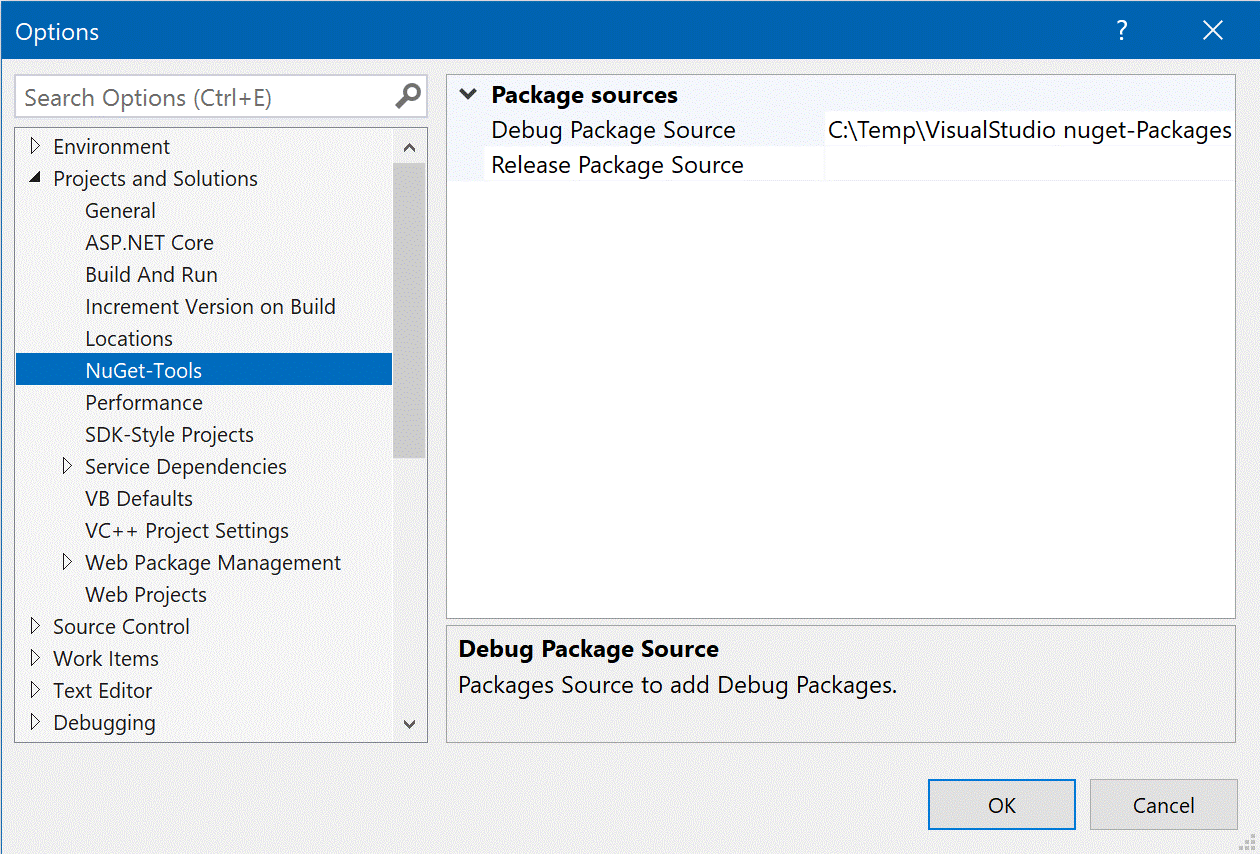Click the search magnifier icon
This screenshot has height=854, width=1260.
point(407,96)
